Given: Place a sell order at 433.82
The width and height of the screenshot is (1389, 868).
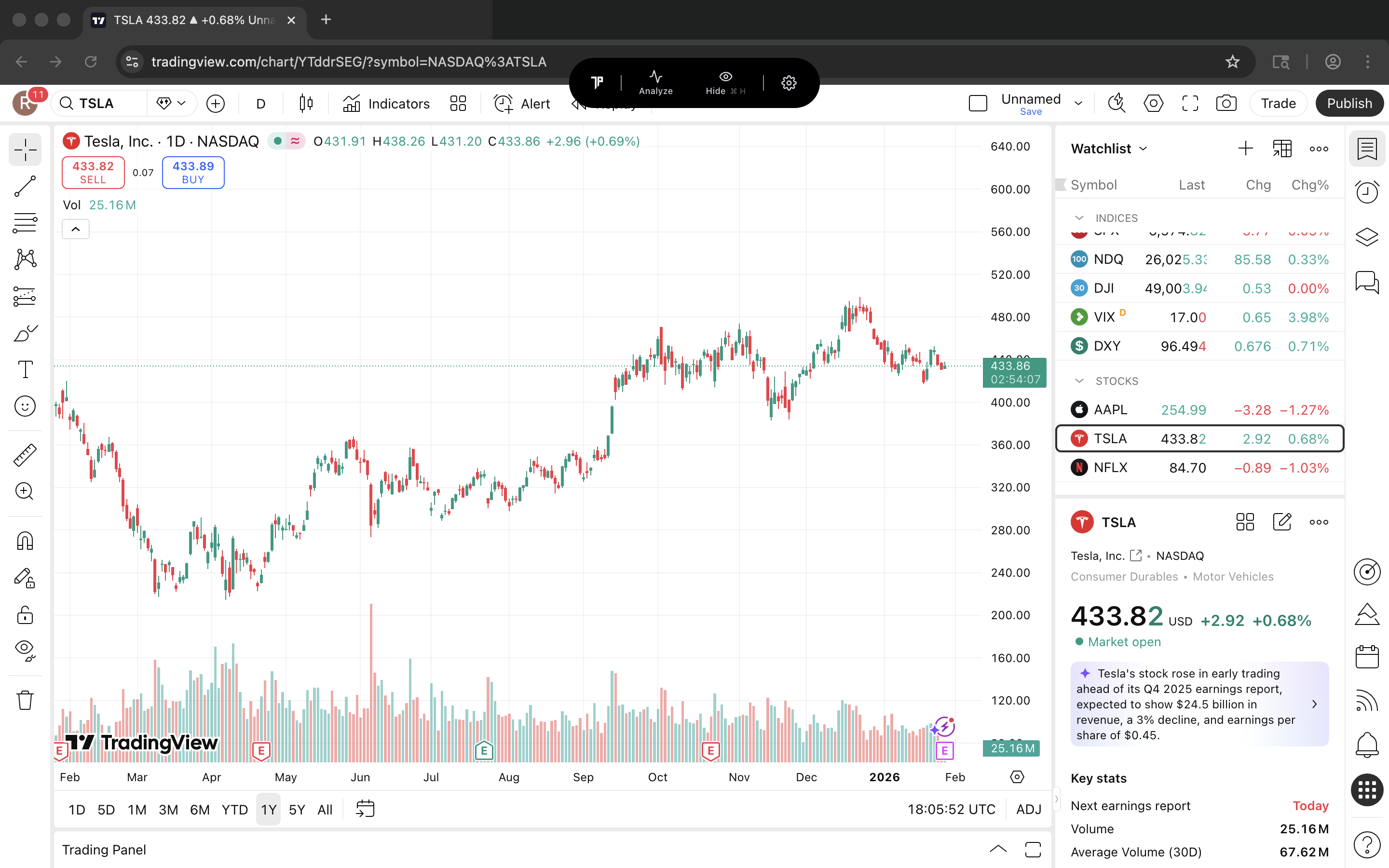Looking at the screenshot, I should 93,172.
